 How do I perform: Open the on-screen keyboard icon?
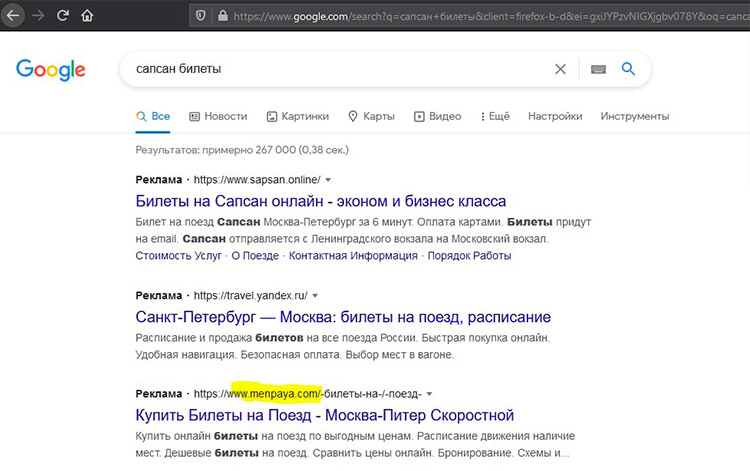[598, 69]
